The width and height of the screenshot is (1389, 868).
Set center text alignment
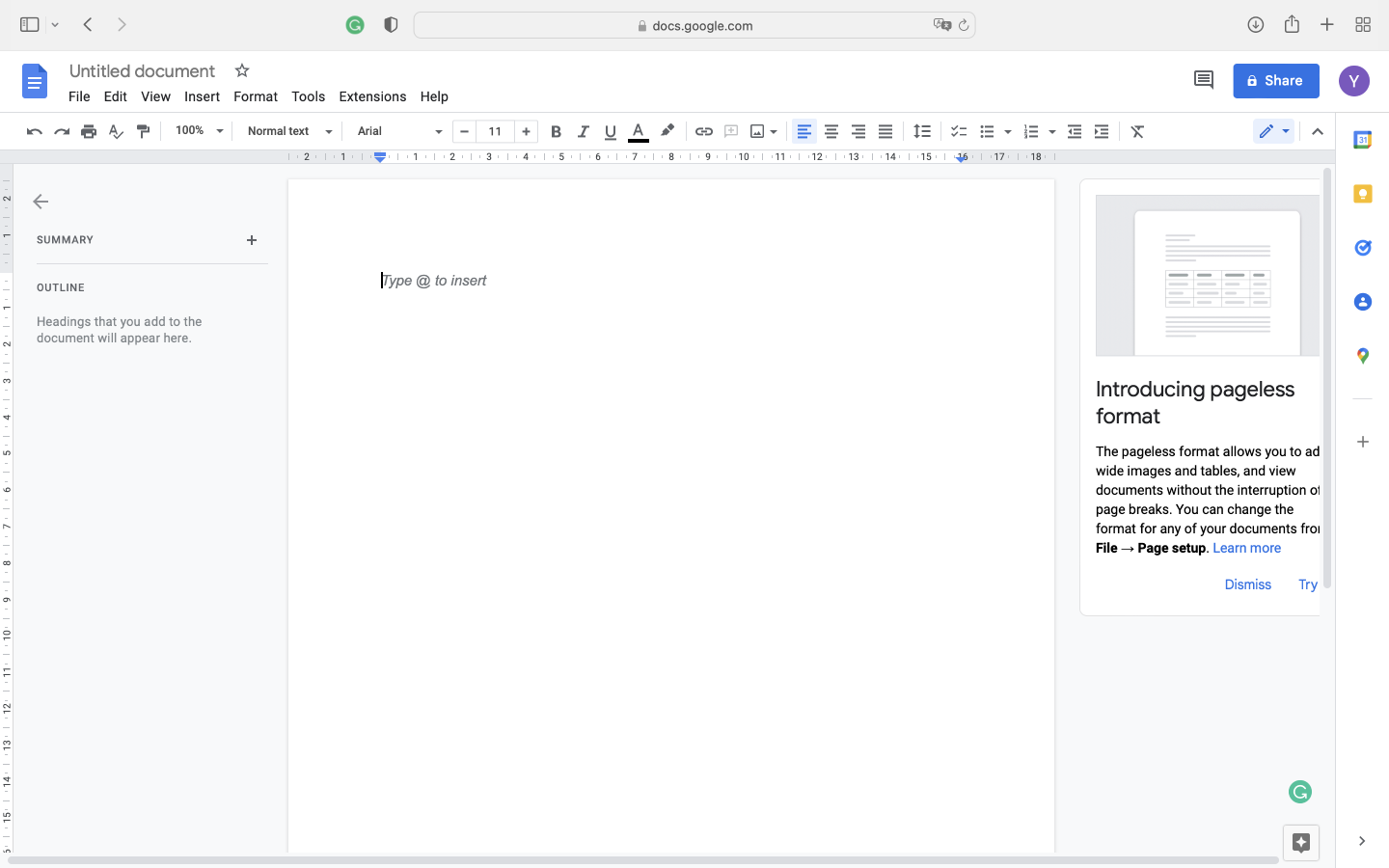tap(831, 131)
